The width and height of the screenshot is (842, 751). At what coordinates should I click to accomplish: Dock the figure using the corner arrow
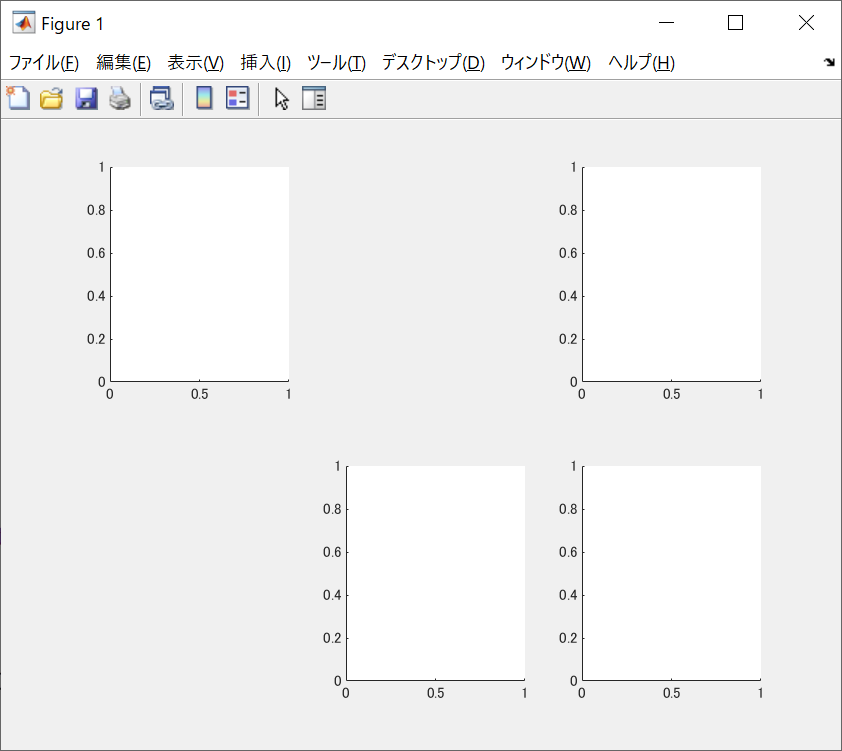(x=829, y=62)
